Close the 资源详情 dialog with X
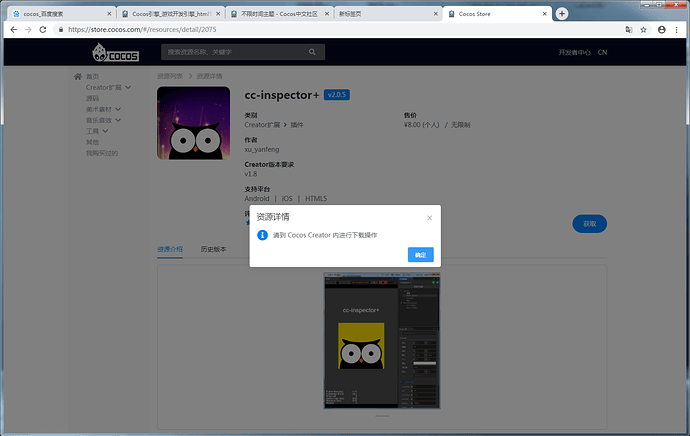690x436 pixels. click(x=429, y=218)
